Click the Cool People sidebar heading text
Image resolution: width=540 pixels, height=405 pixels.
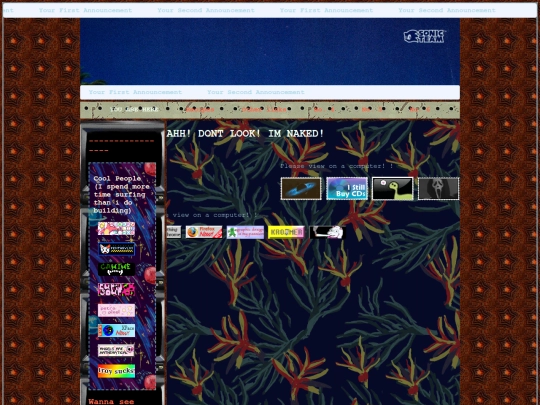pos(122,195)
